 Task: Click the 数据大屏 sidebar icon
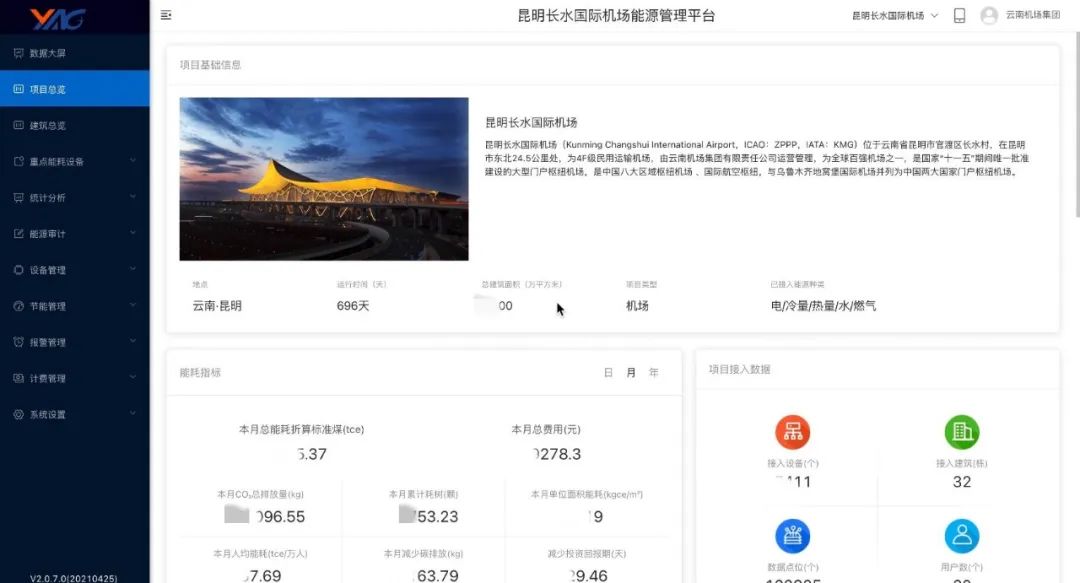(x=19, y=53)
